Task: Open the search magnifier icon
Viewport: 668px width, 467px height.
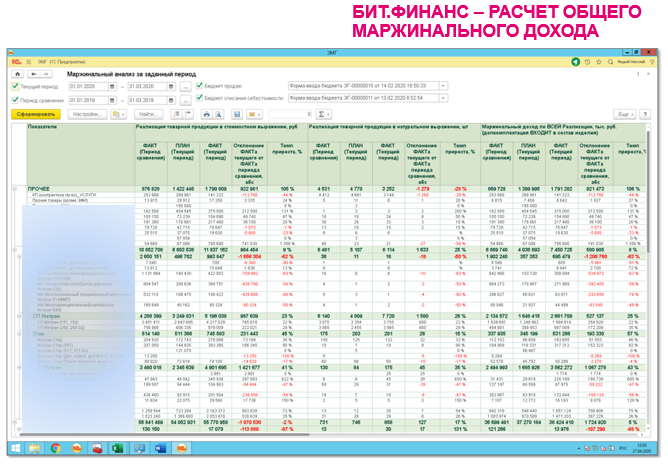Action: pos(610,62)
